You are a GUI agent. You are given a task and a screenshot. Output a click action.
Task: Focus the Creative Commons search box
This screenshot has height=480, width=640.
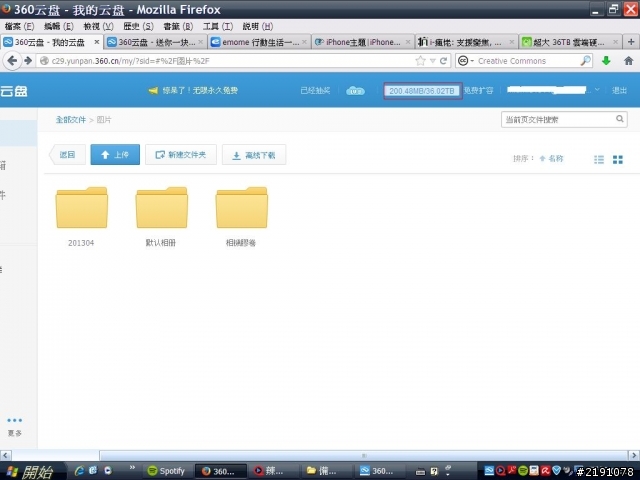pos(523,61)
